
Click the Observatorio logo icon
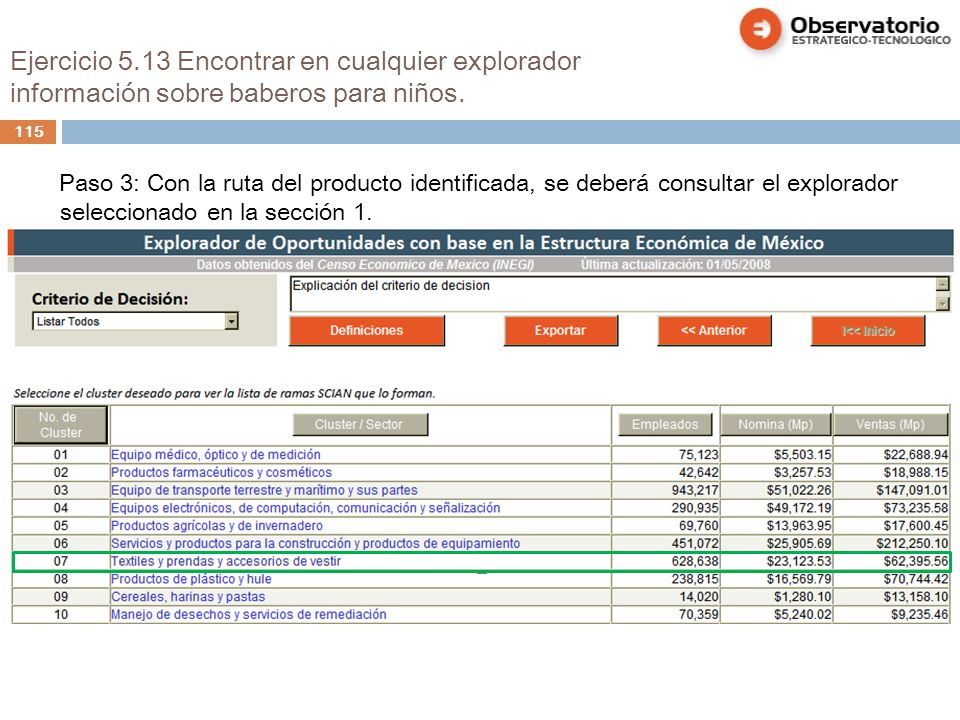coord(760,29)
